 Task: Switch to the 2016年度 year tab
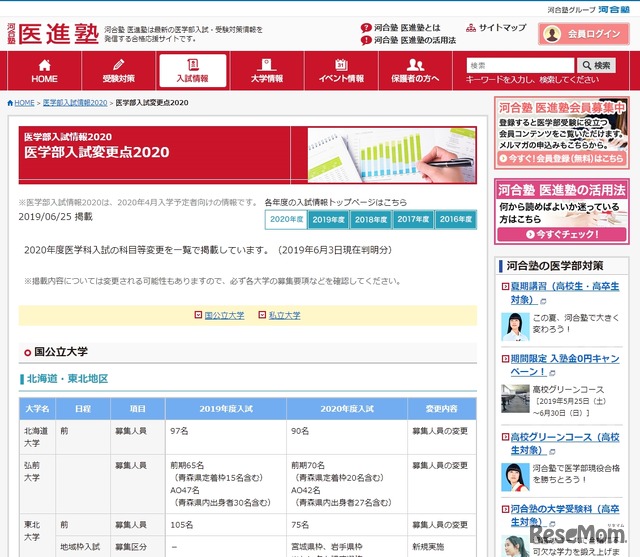[455, 220]
